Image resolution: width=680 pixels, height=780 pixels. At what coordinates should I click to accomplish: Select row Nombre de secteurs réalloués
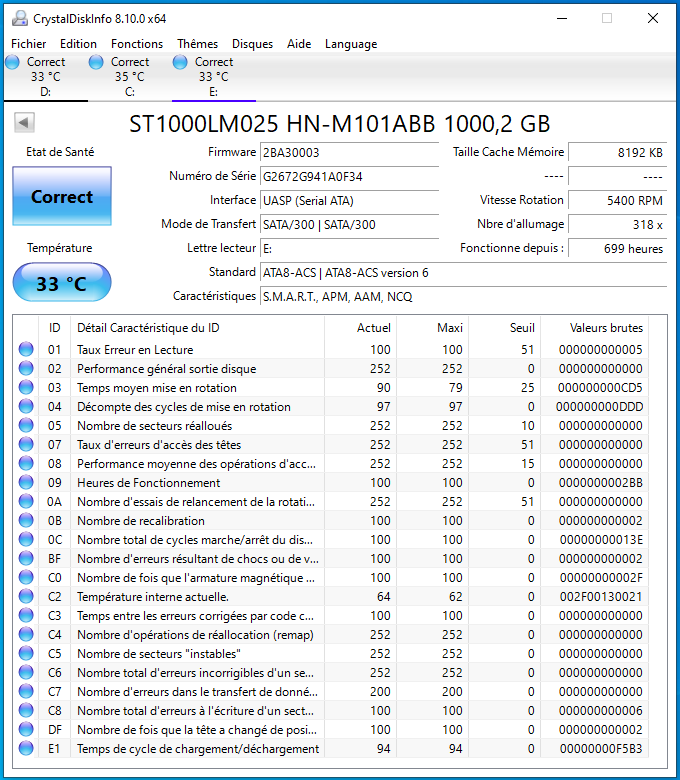point(331,425)
